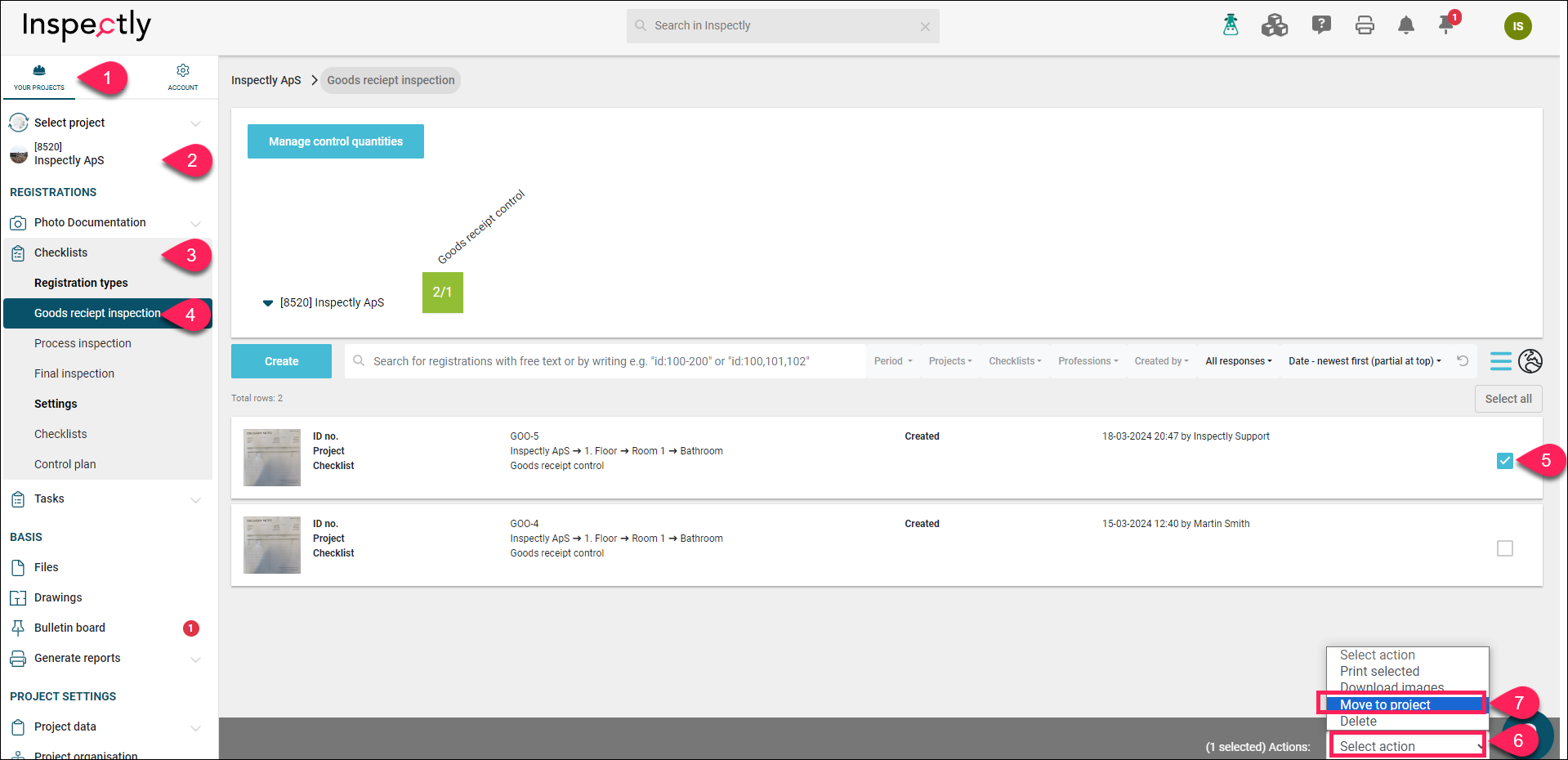Focus the Search in Inspectly field
The width and height of the screenshot is (1568, 760).
(x=783, y=26)
